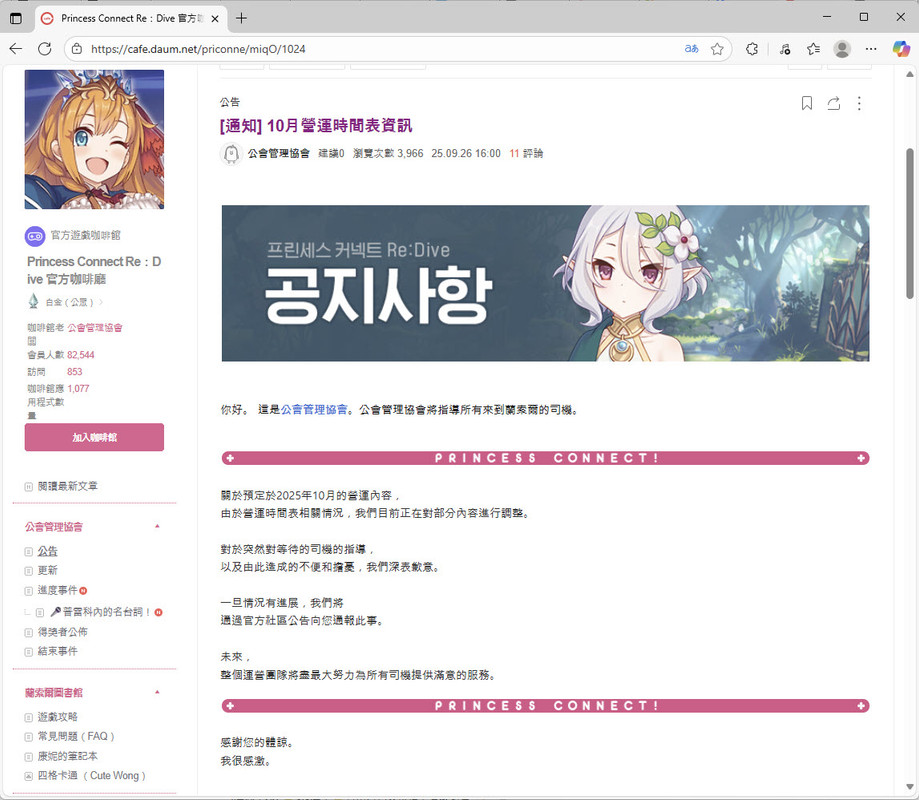This screenshot has height=800, width=919.
Task: Open the 閱讀最新文章 link
Action: 67,486
